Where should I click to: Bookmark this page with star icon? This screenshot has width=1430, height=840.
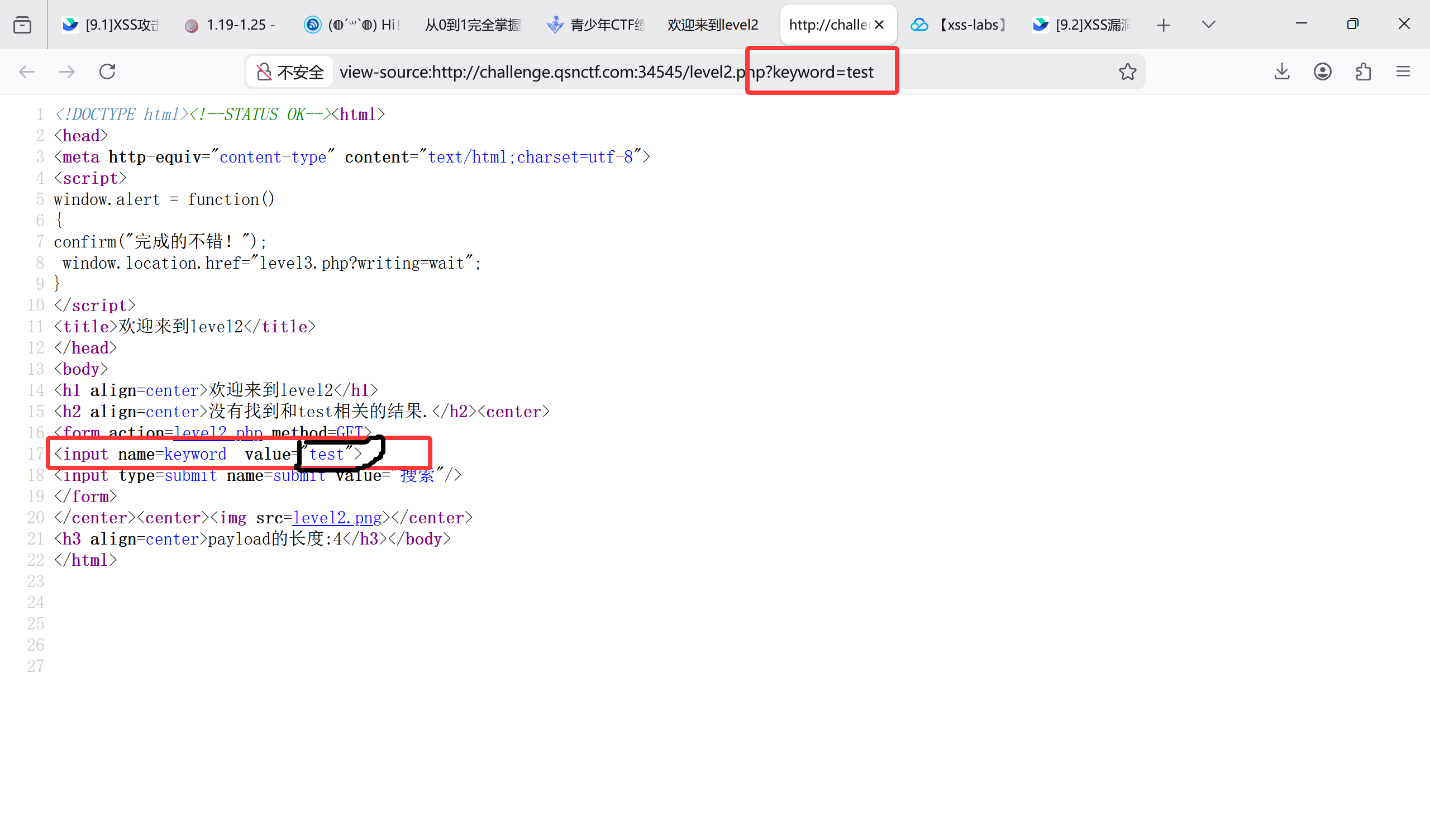point(1127,71)
